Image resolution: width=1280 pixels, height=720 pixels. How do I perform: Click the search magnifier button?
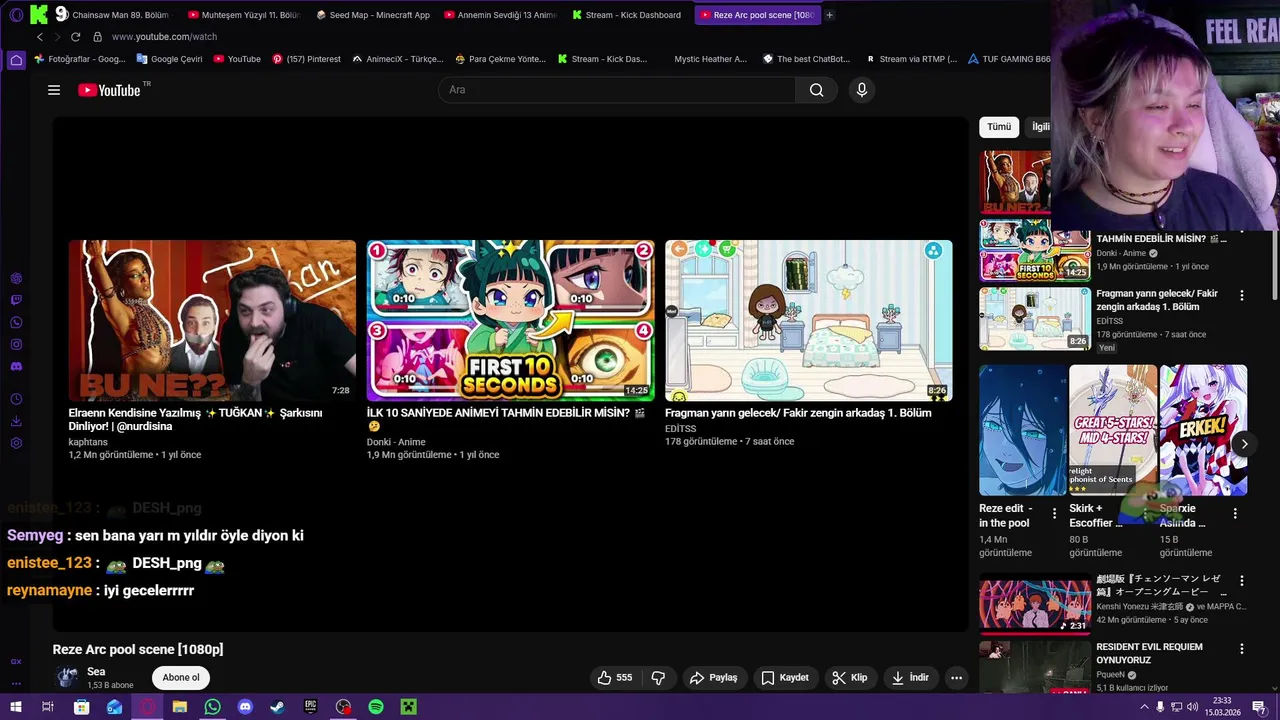[816, 90]
